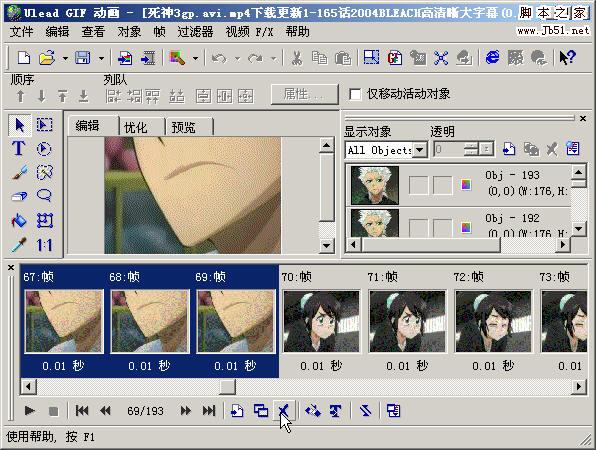
Task: Click the Add image toolbar icon
Action: pos(125,58)
